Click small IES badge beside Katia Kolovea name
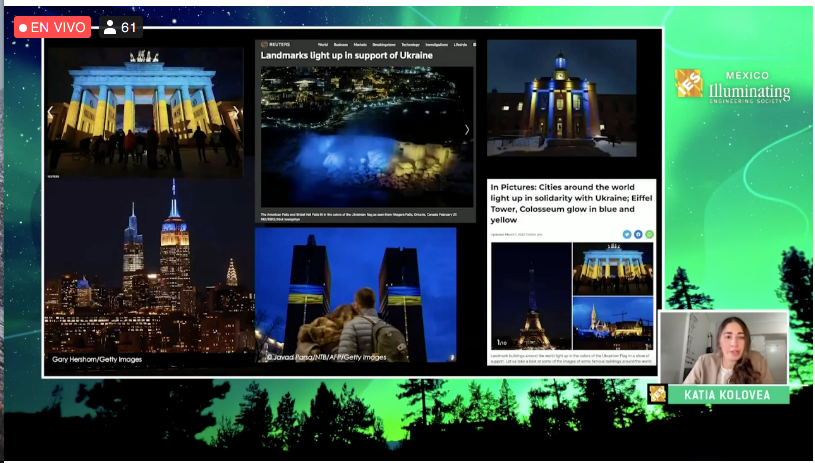This screenshot has height=463, width=815. pyautogui.click(x=658, y=394)
